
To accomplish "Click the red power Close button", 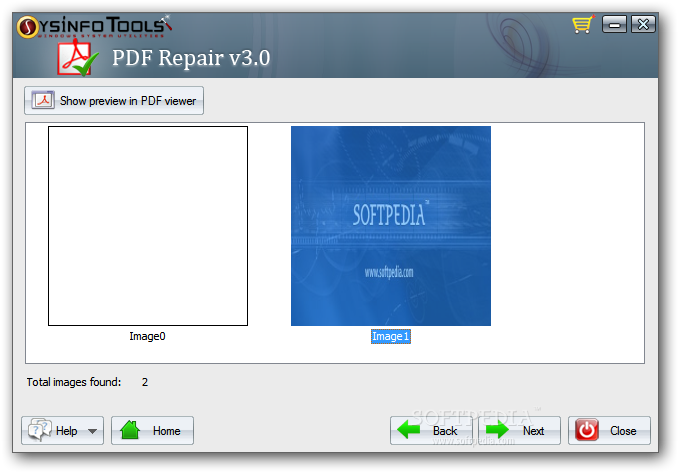I will (x=609, y=431).
